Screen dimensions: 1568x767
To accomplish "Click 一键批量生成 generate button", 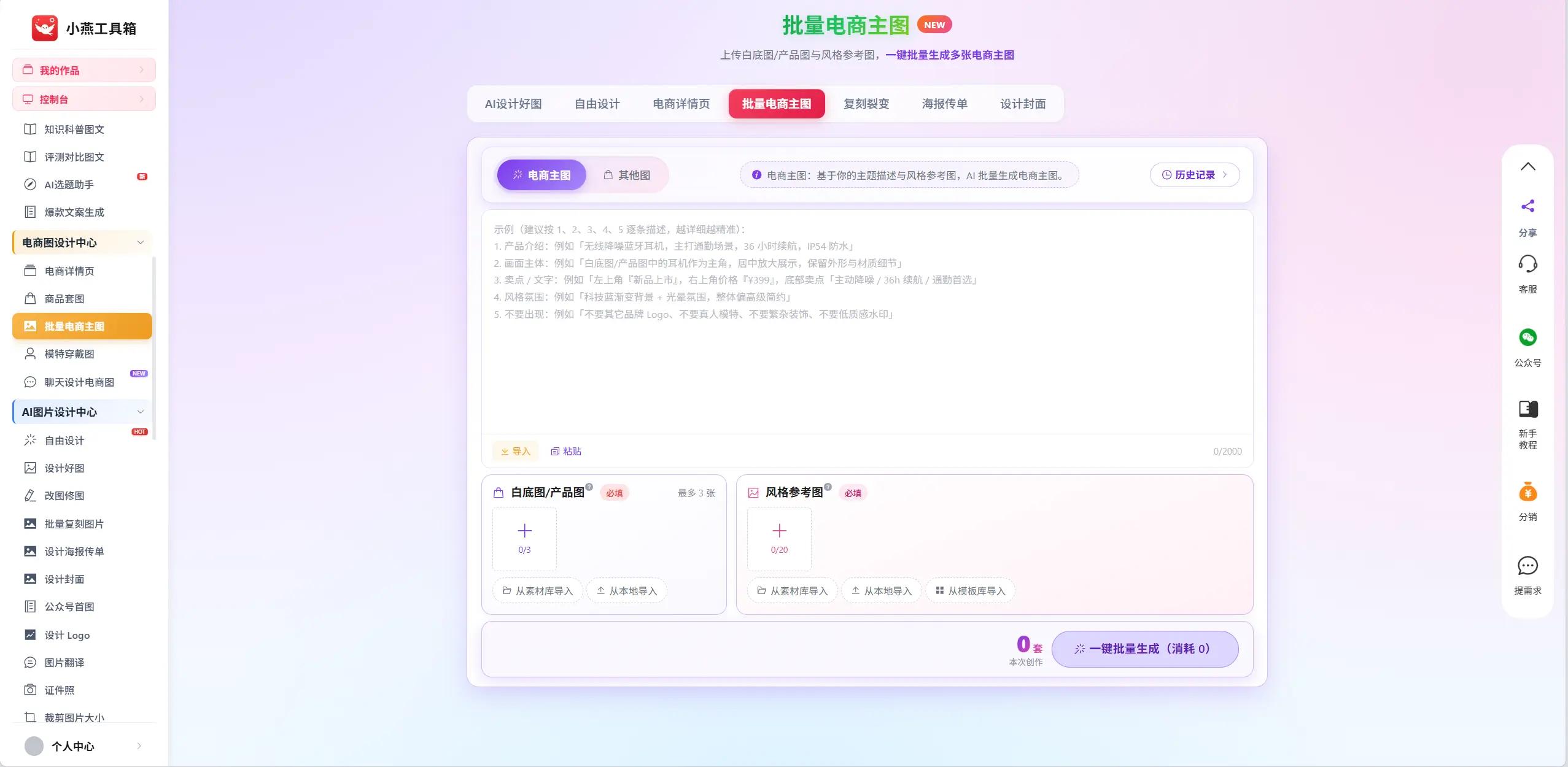I will pos(1145,649).
